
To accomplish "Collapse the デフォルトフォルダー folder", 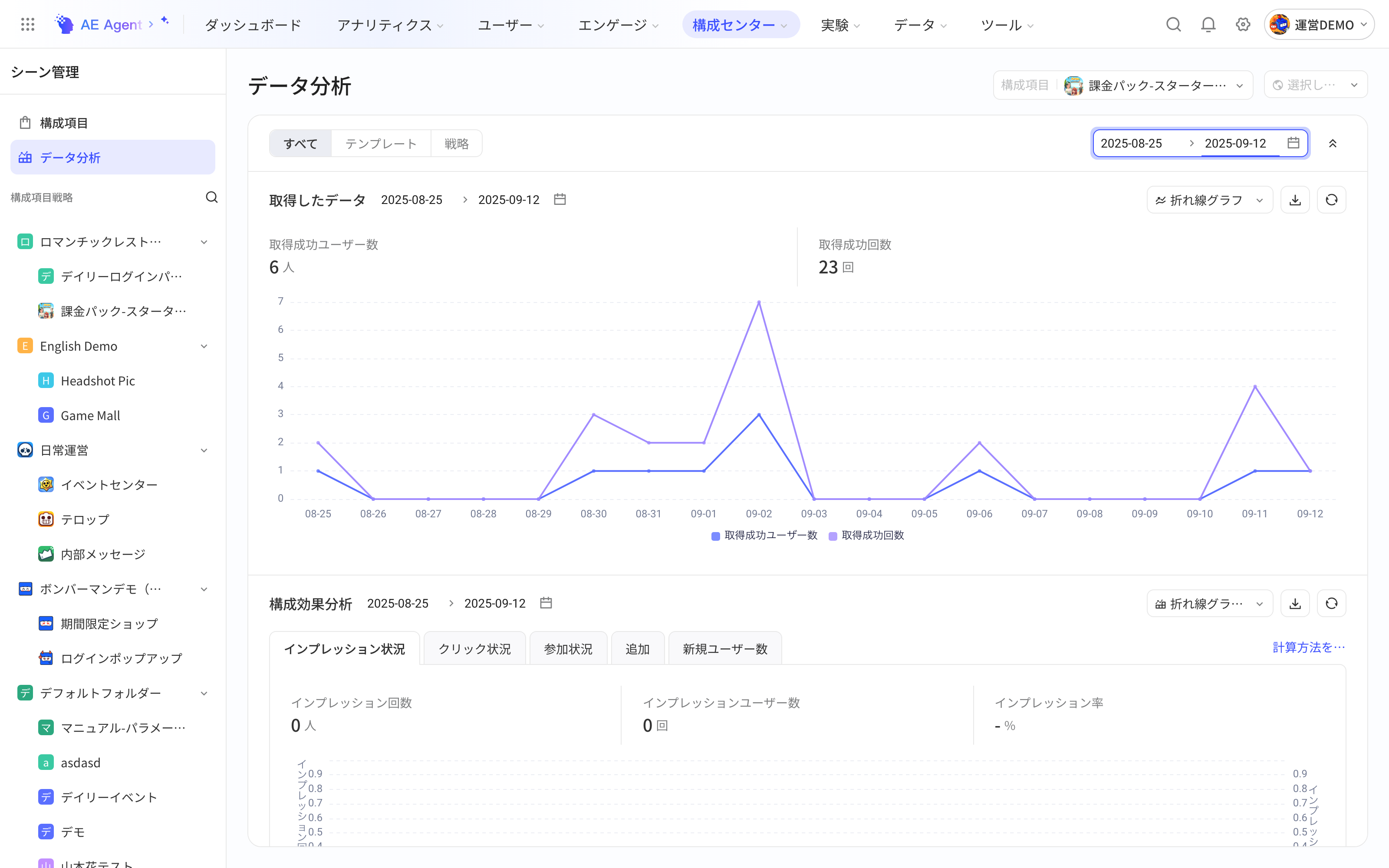I will [x=204, y=694].
